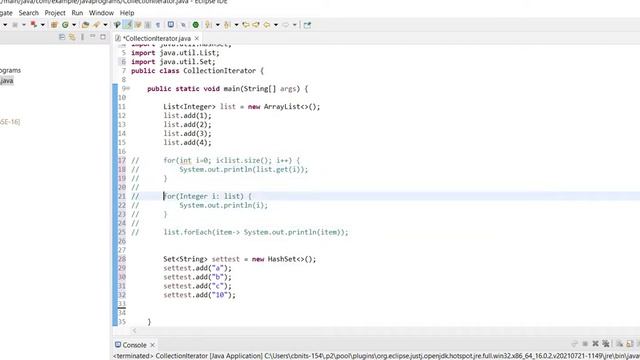Click on code line 11 List declaration

pos(242,107)
